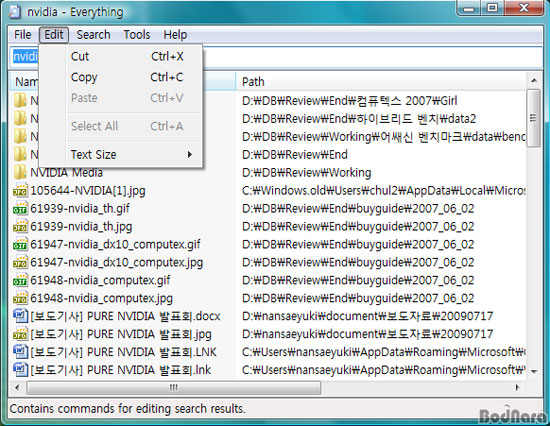Open the File menu
The image size is (550, 426).
coord(22,35)
